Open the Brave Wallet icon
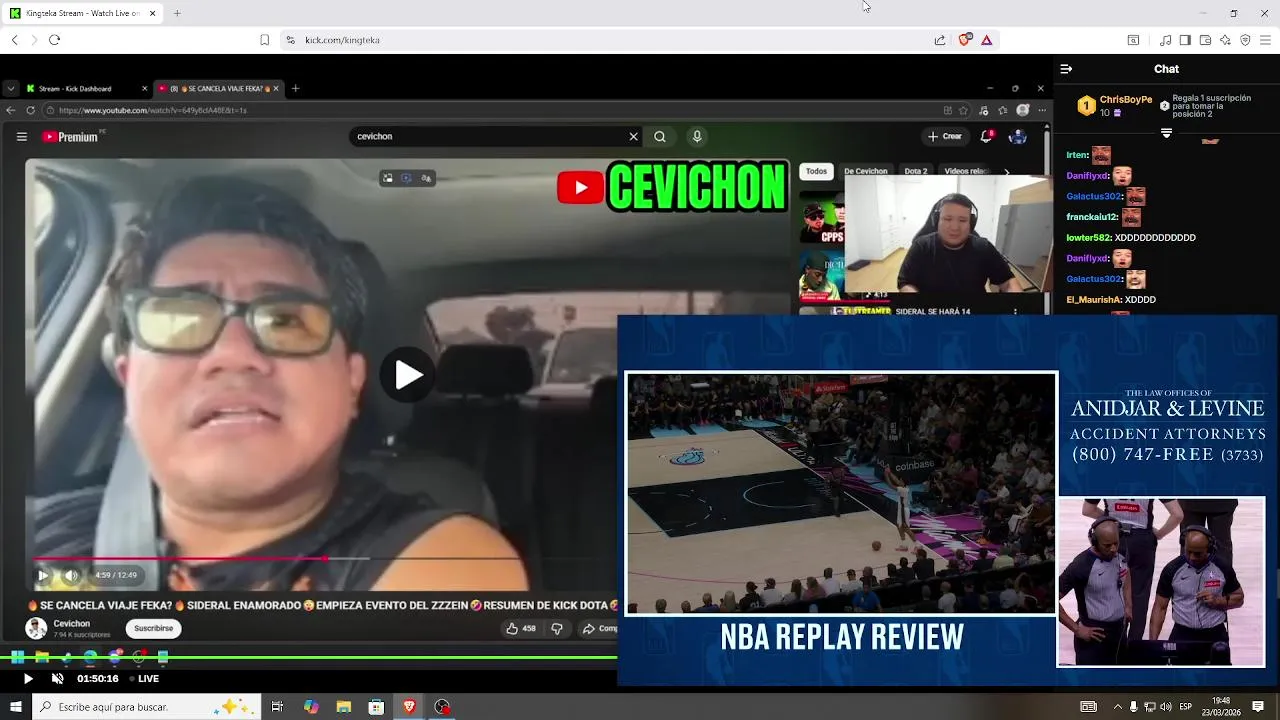This screenshot has height=720, width=1280. coord(1205,40)
